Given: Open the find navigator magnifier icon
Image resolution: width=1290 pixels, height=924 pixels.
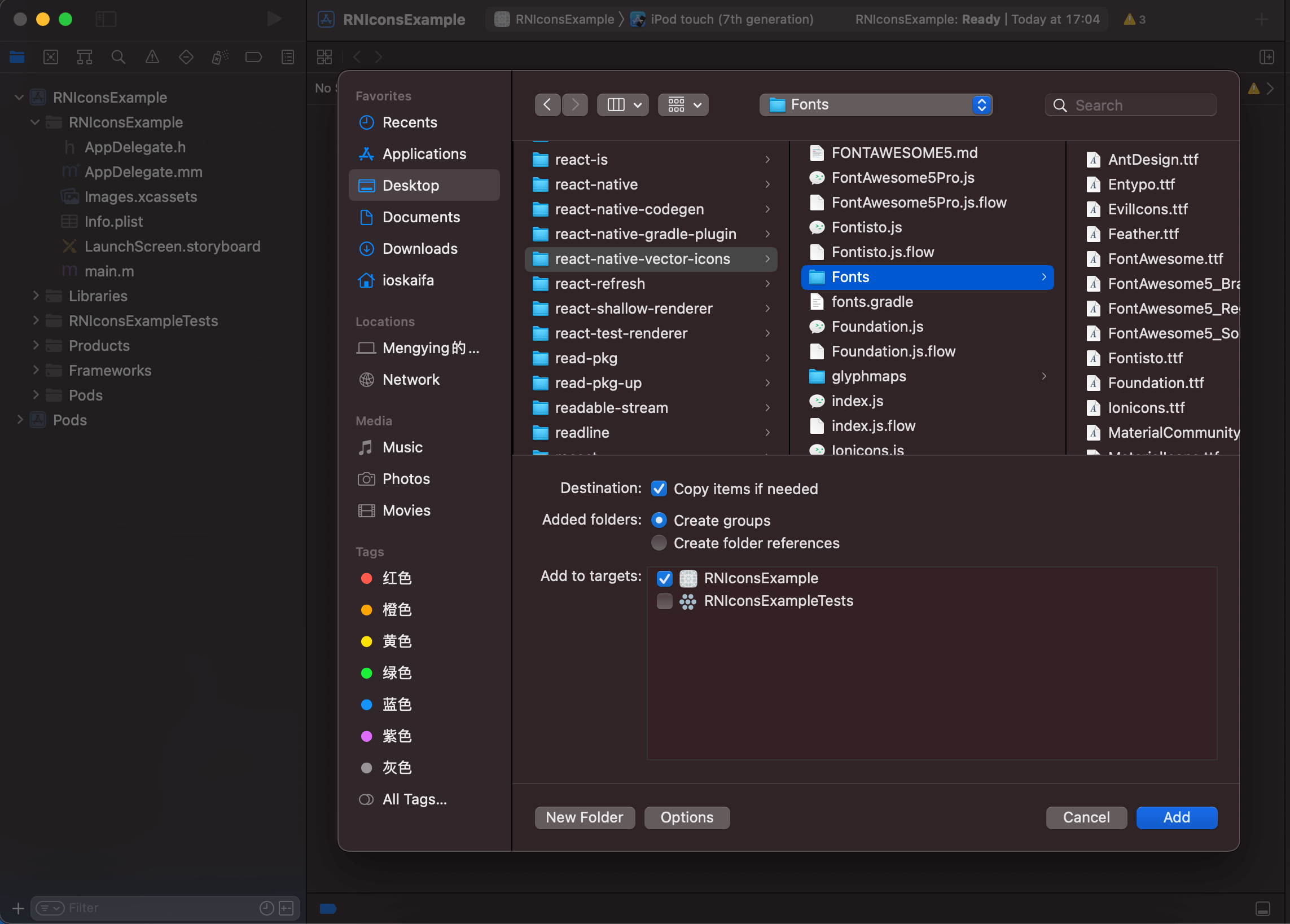Looking at the screenshot, I should tap(119, 57).
